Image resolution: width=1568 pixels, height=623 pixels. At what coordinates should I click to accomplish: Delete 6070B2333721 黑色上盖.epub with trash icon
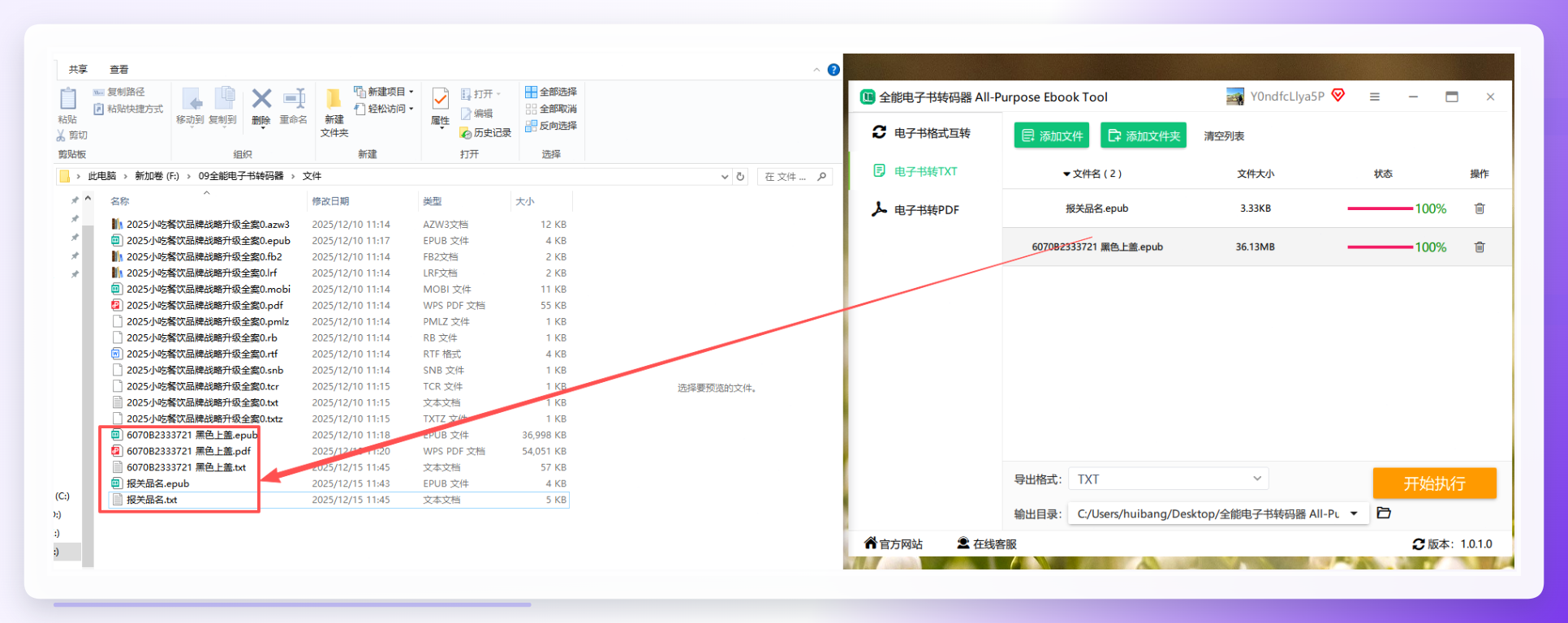pyautogui.click(x=1480, y=247)
